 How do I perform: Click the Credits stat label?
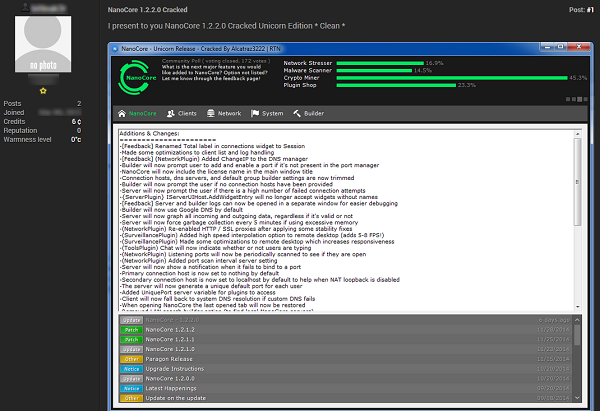[x=14, y=121]
